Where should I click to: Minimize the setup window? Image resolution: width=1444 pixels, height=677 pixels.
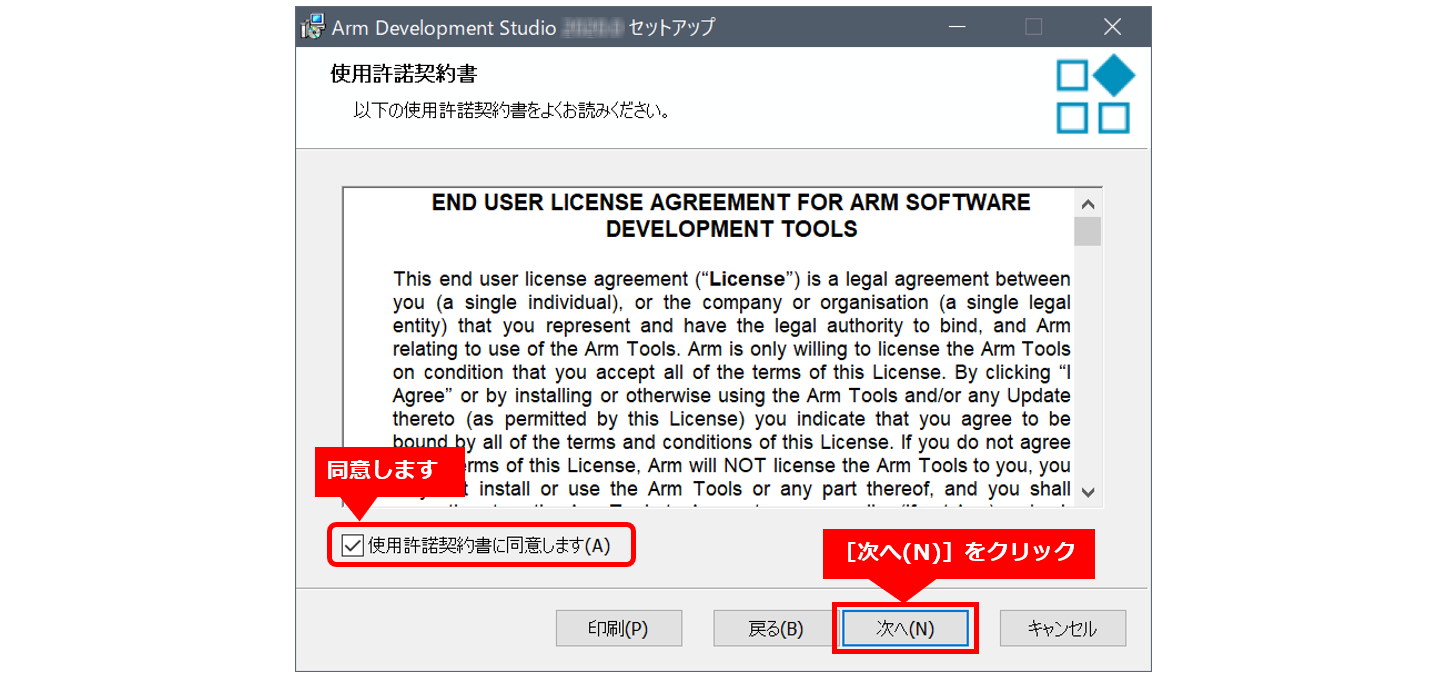pos(958,27)
